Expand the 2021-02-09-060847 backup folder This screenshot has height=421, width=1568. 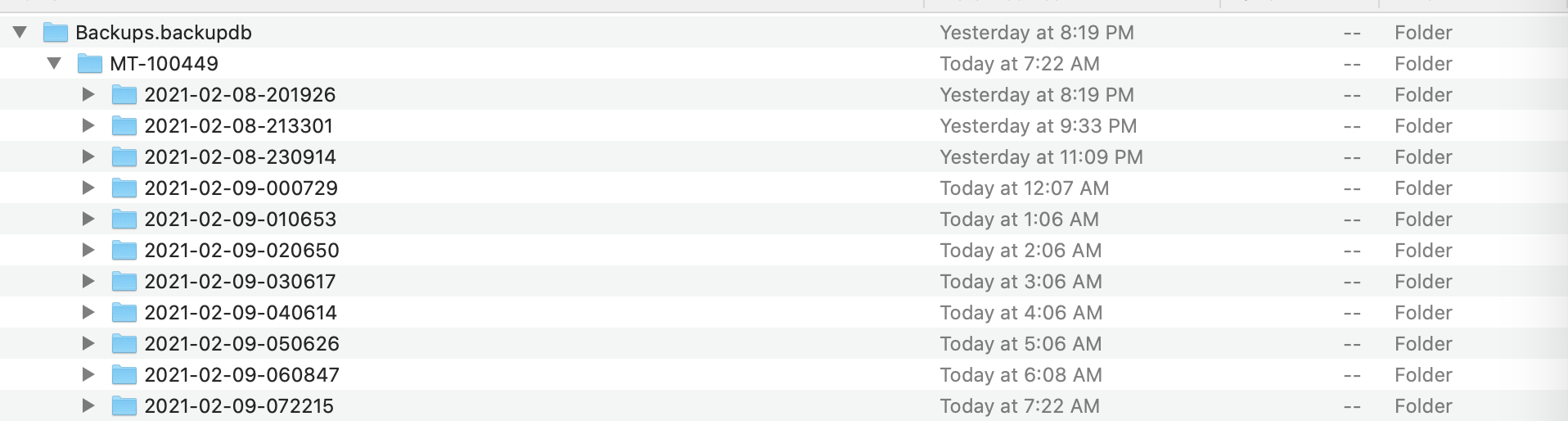(88, 375)
